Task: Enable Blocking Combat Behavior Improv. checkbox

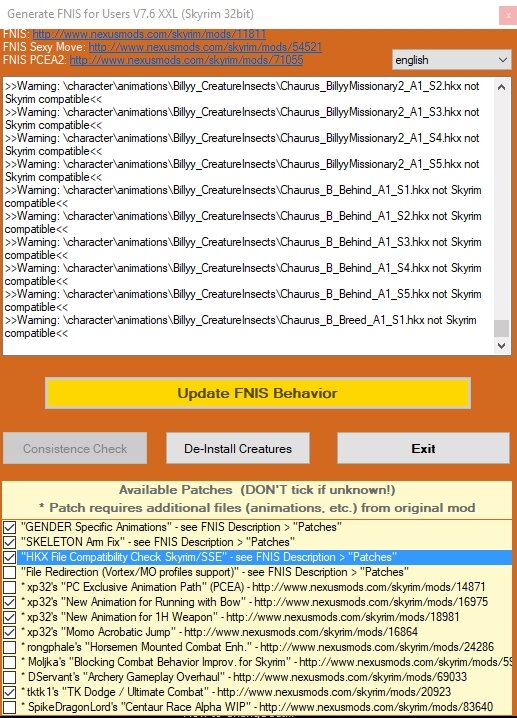Action: click(x=10, y=662)
